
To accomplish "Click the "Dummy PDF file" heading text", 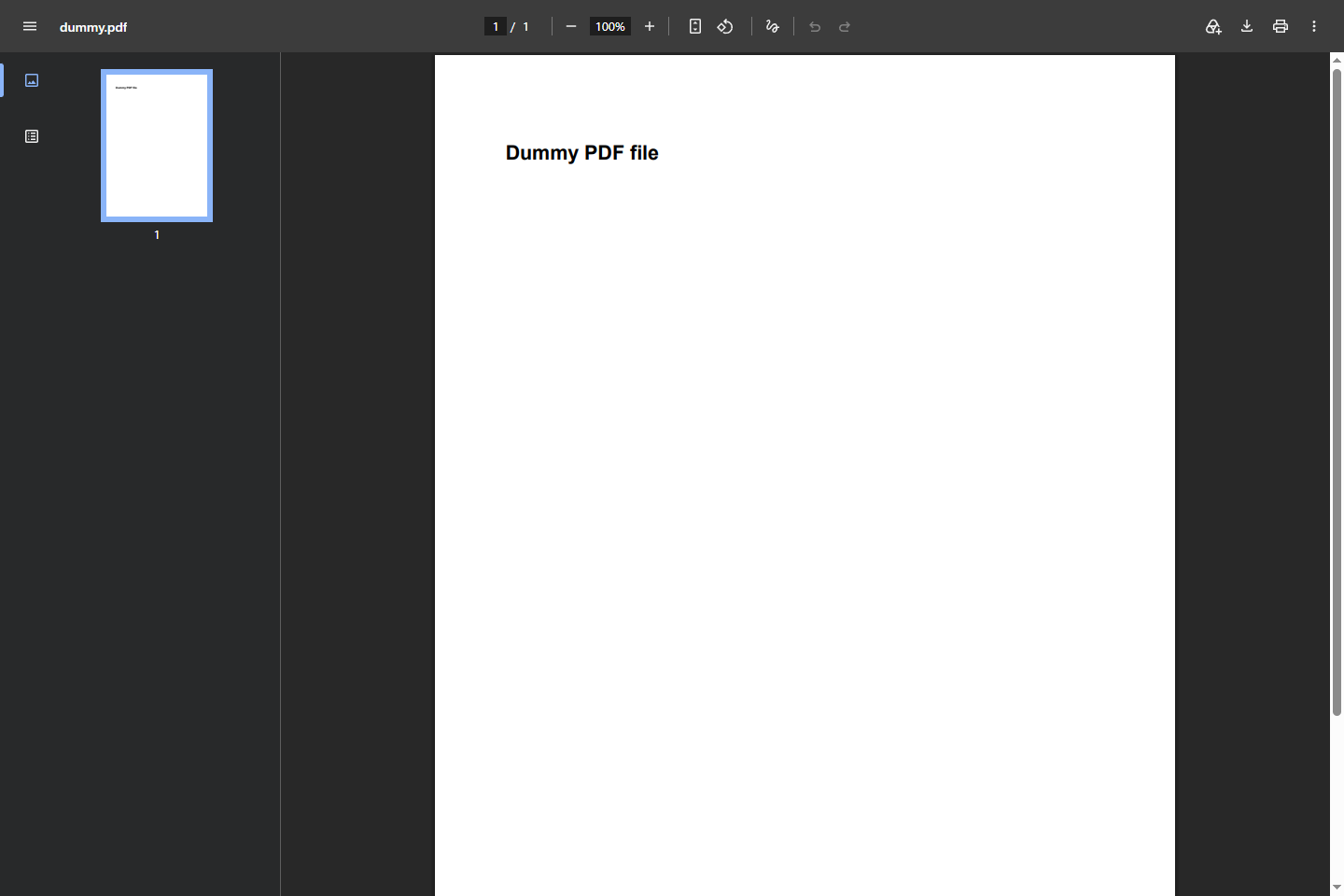I will tap(581, 153).
